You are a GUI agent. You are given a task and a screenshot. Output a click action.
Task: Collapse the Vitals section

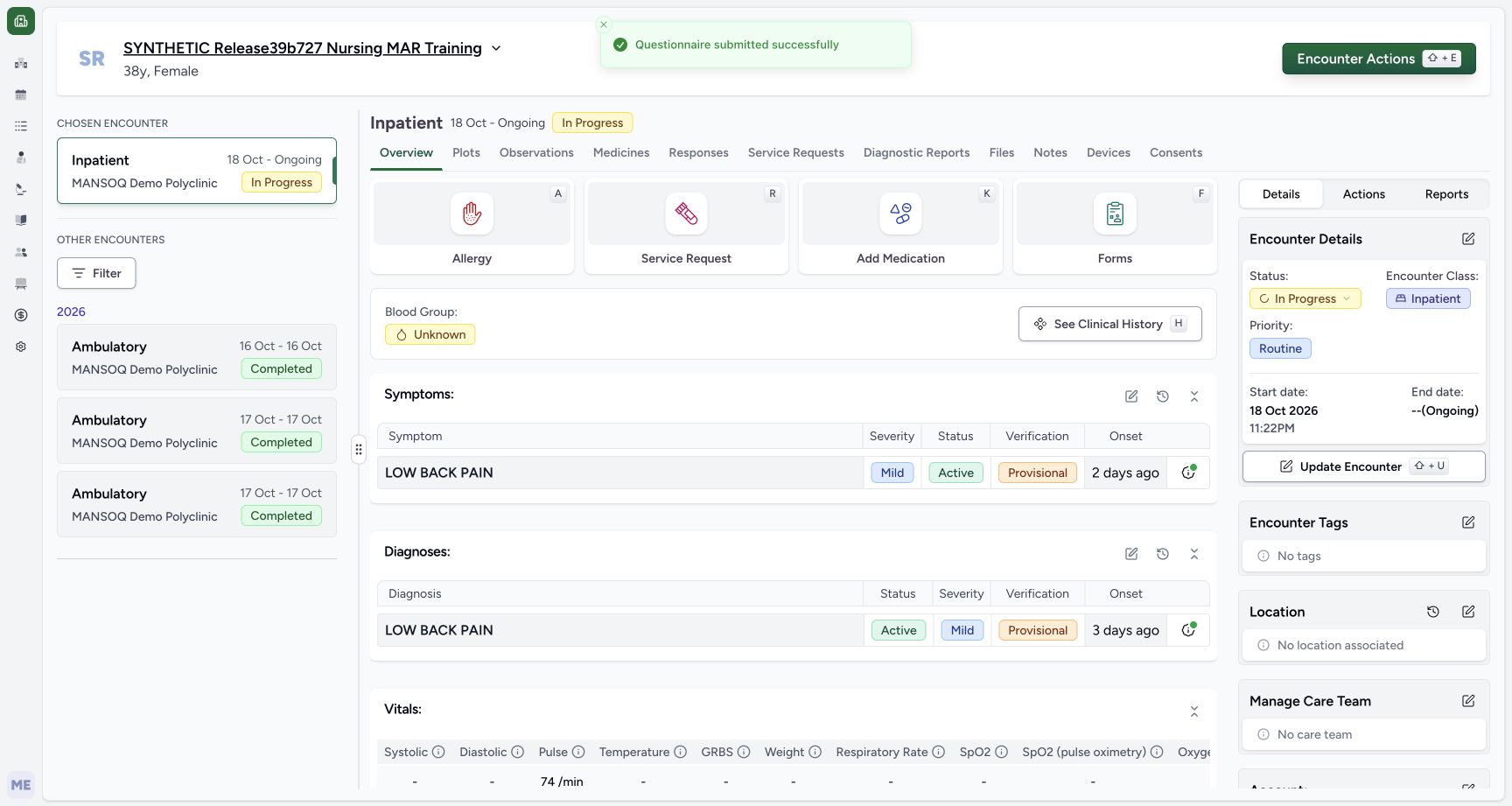click(1194, 711)
